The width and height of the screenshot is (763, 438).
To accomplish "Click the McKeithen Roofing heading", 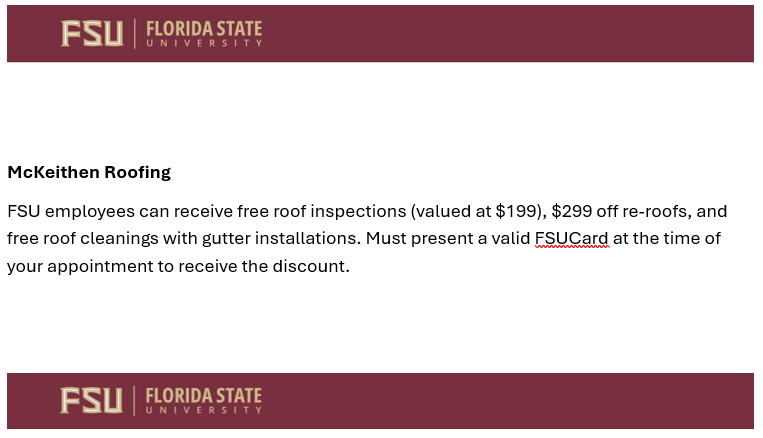I will [x=89, y=172].
